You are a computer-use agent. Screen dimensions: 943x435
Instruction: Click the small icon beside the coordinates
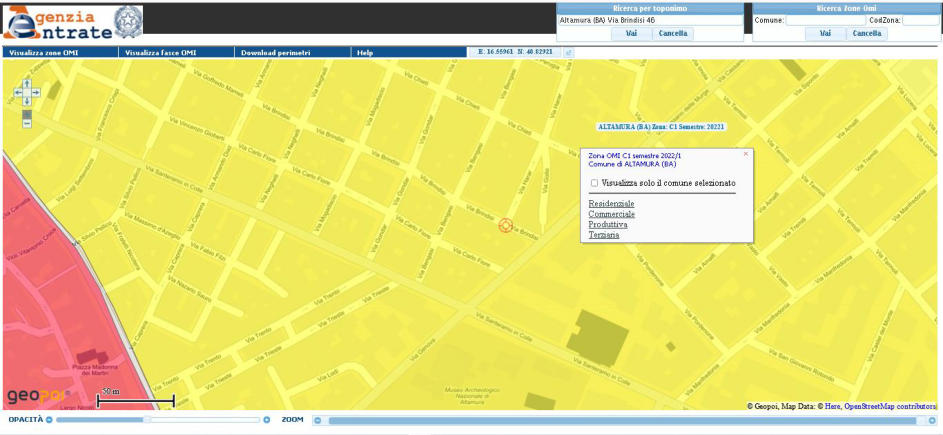pyautogui.click(x=569, y=52)
